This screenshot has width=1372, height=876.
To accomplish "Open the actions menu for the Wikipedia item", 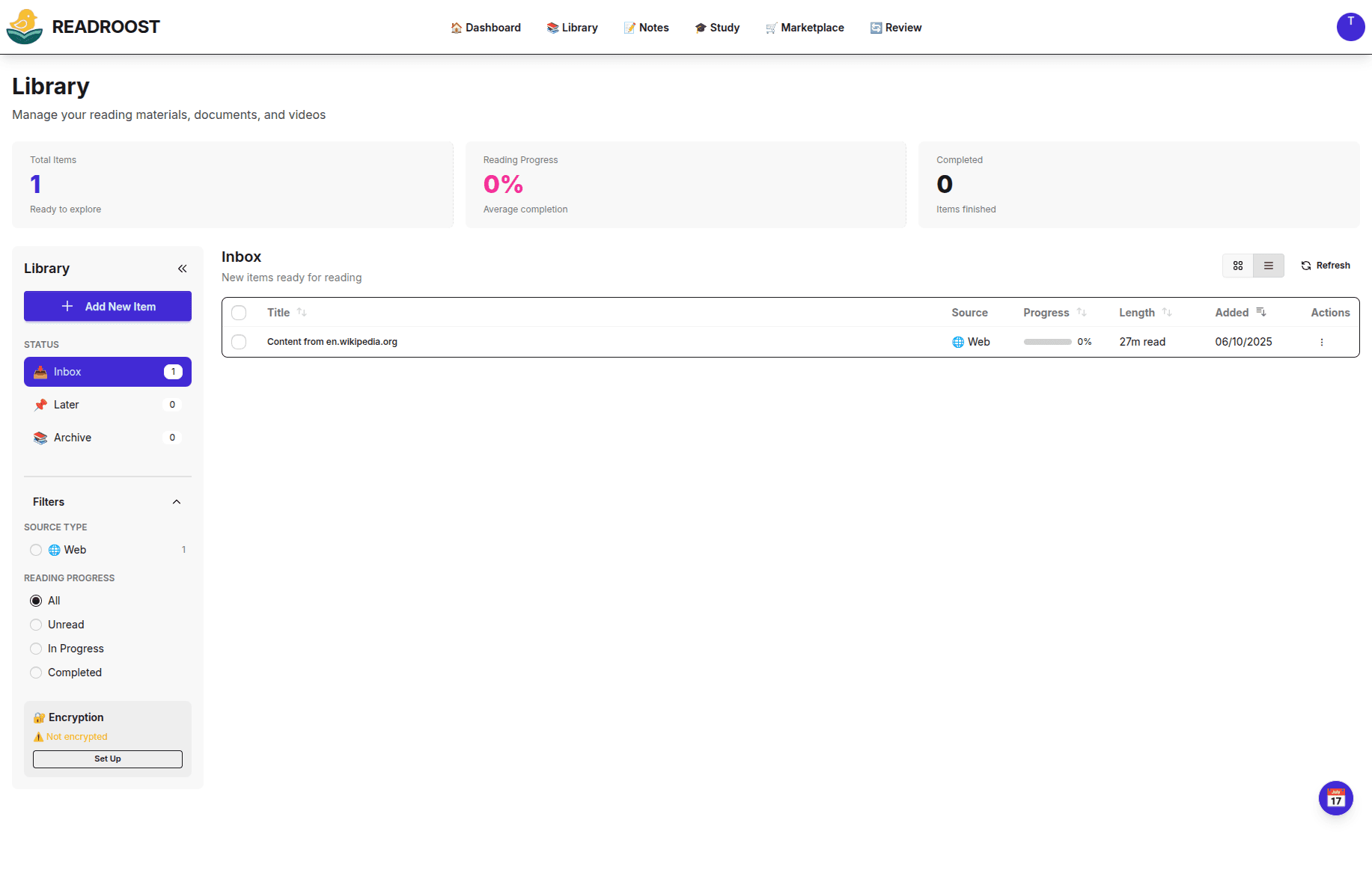I will pyautogui.click(x=1322, y=342).
